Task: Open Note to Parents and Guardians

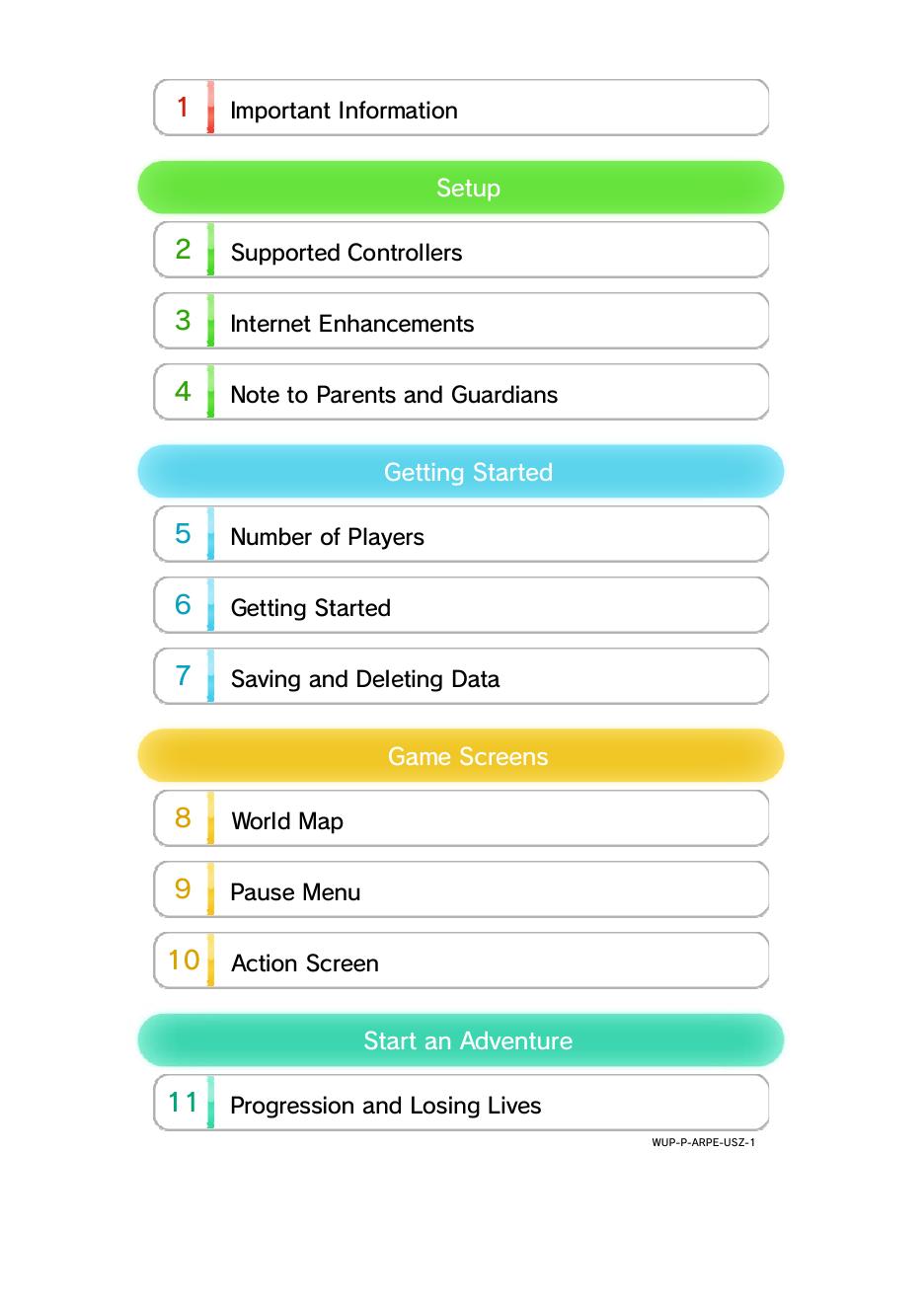Action: pos(460,393)
